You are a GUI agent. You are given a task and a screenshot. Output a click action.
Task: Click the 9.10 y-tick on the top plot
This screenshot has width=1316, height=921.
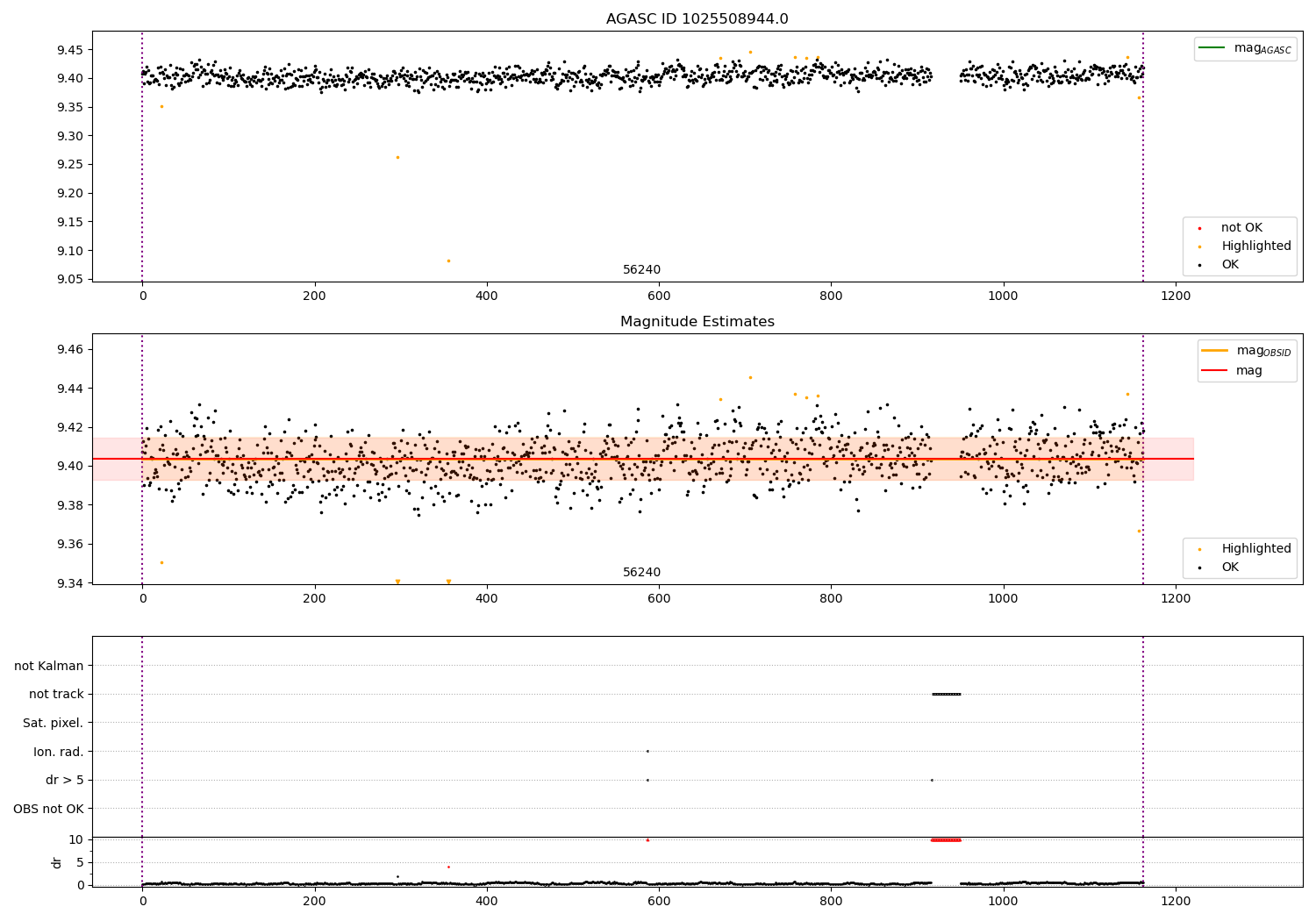(69, 251)
